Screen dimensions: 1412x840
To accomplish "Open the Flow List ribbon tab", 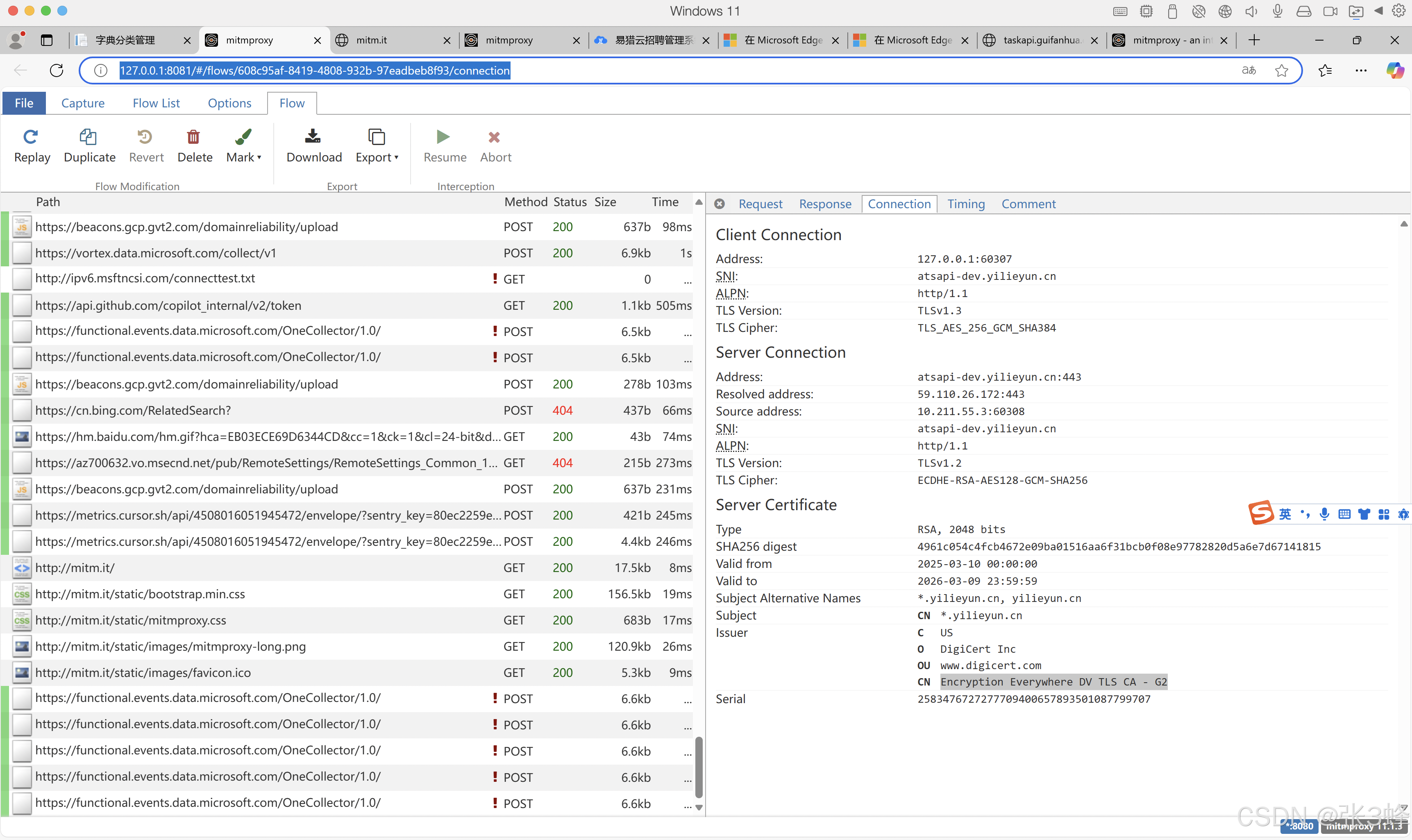I will (x=156, y=103).
